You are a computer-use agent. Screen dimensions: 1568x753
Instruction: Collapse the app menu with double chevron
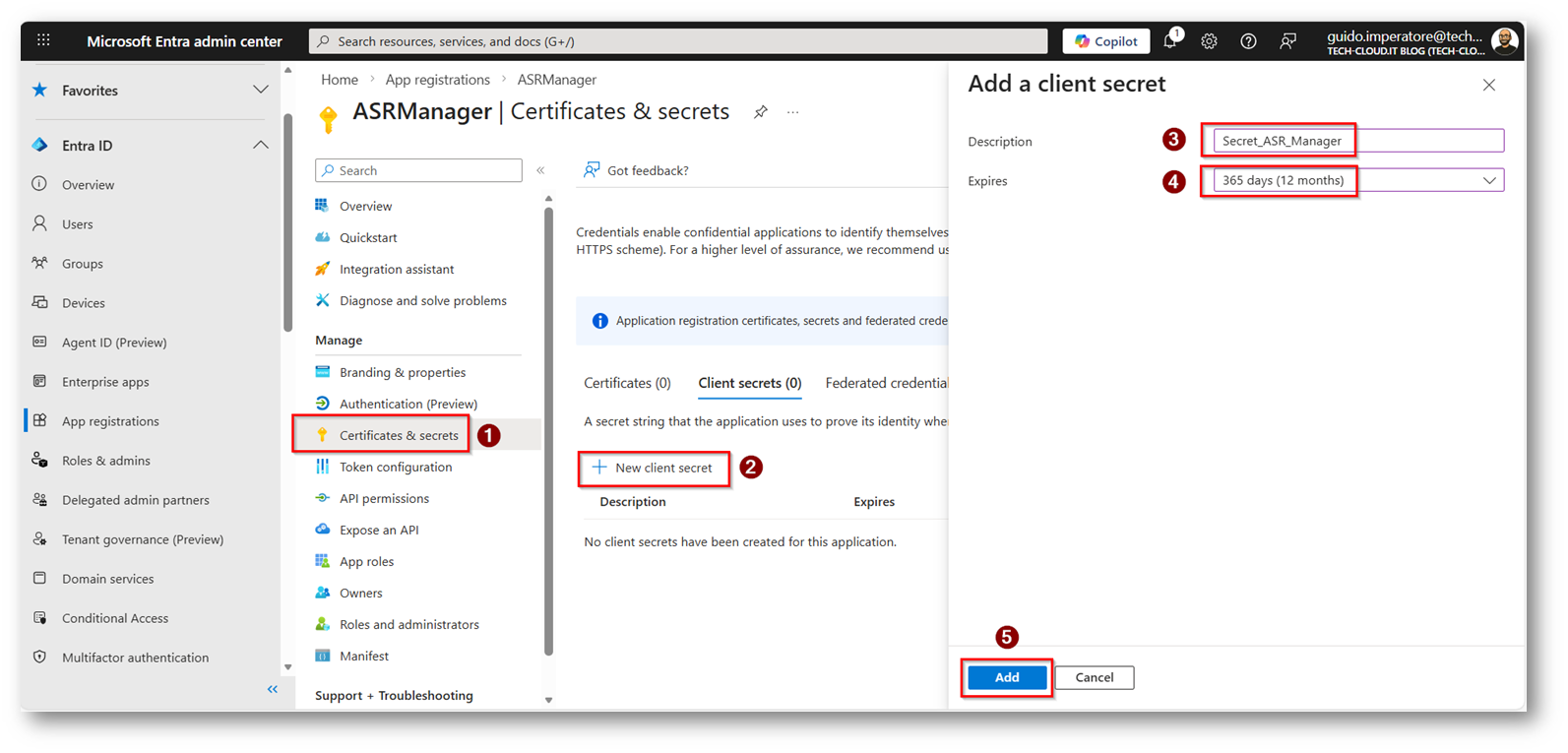pyautogui.click(x=540, y=170)
